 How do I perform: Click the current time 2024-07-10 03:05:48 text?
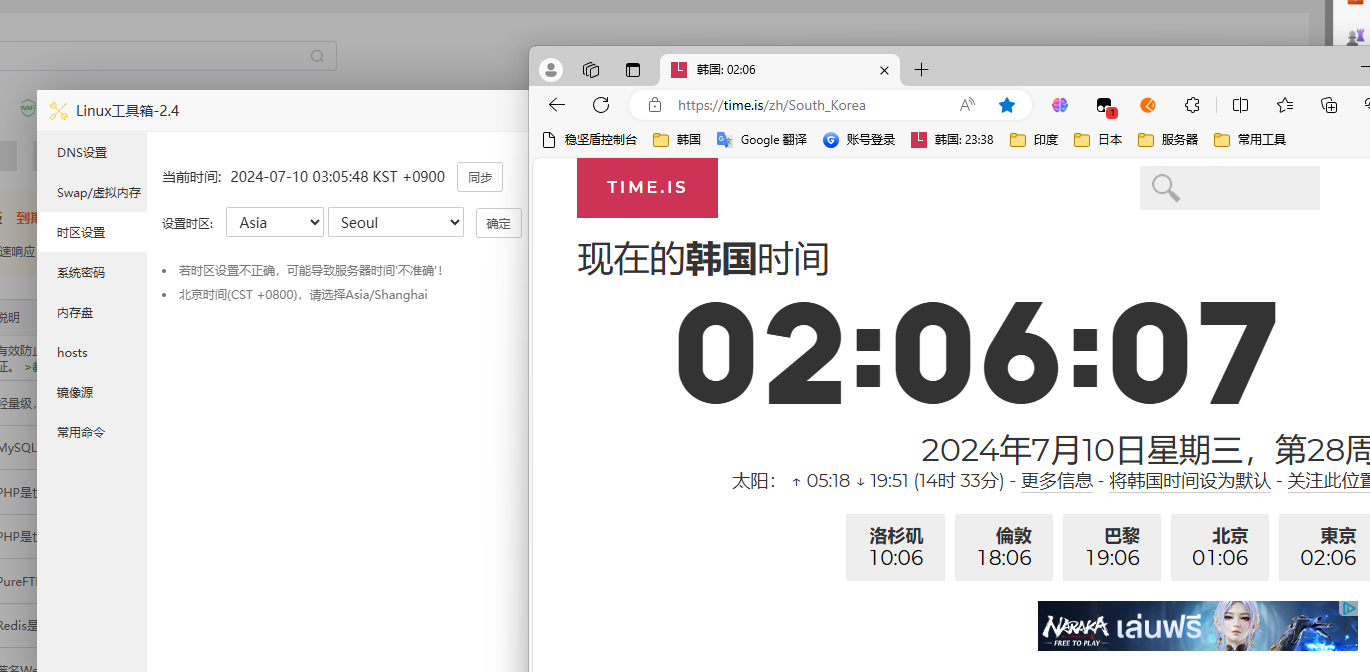(337, 177)
